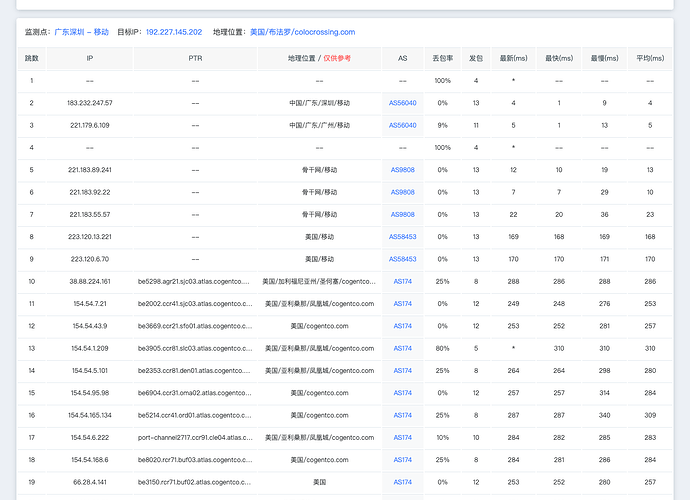690x500 pixels.
Task: Open AS56040 link in hop 2 row
Action: (x=403, y=103)
